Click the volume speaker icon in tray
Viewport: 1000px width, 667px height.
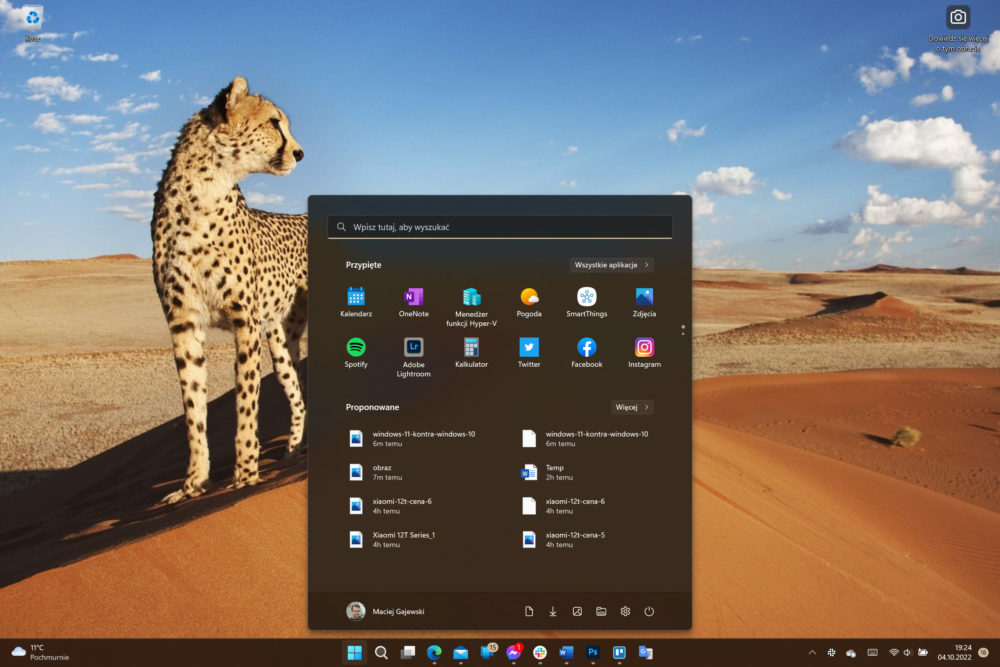click(x=907, y=652)
